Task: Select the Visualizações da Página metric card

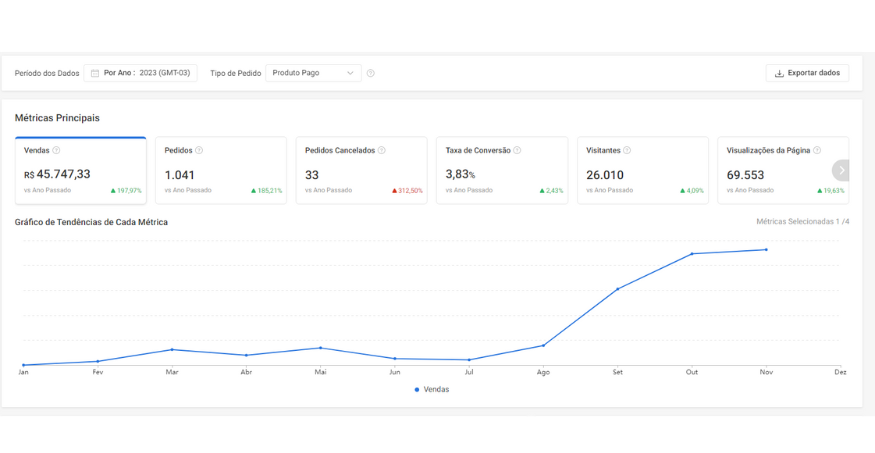Action: [x=783, y=170]
